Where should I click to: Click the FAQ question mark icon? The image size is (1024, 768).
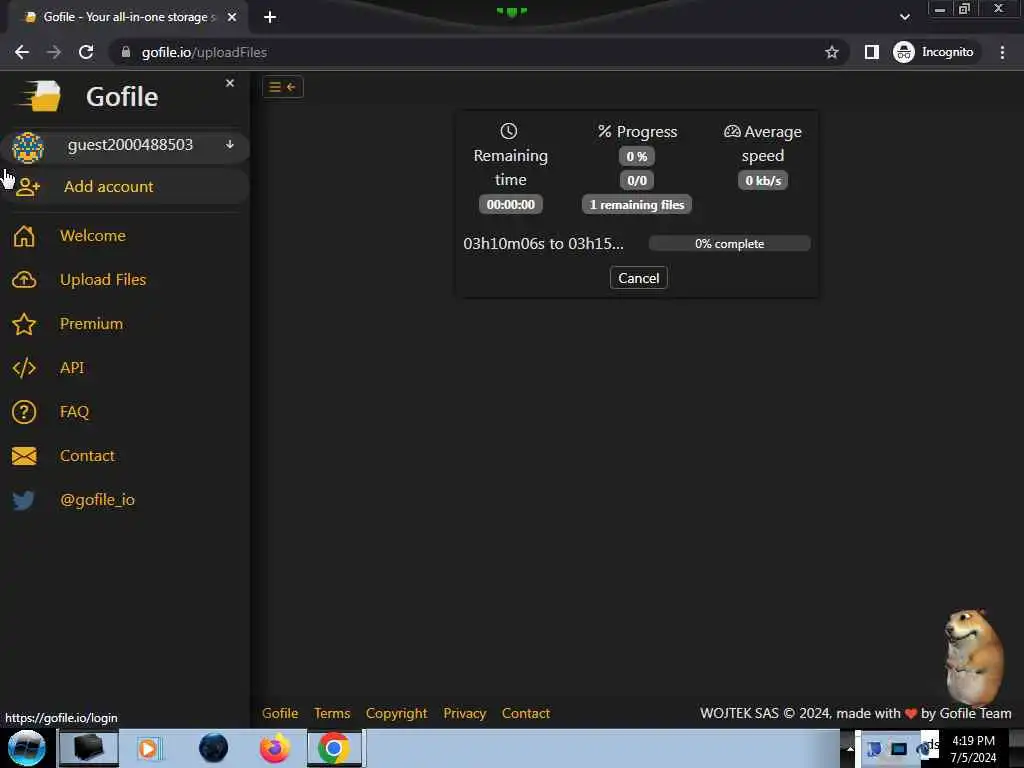tap(24, 412)
